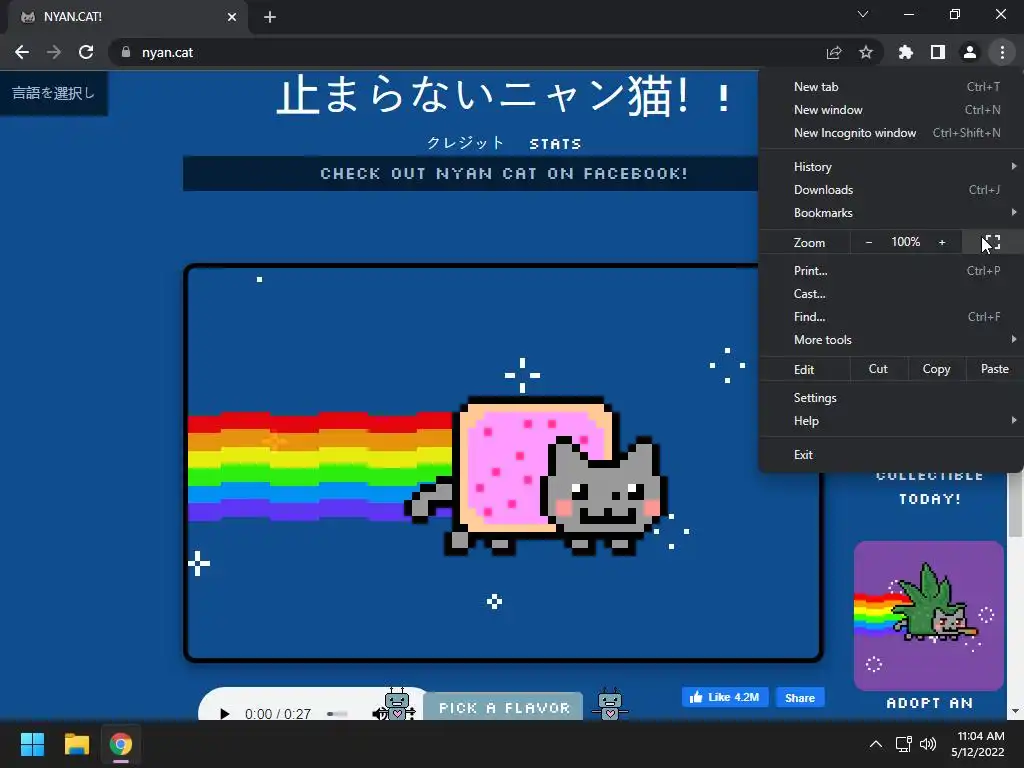Viewport: 1024px width, 768px height.
Task: Click the Chrome taskbar icon
Action: coord(121,744)
